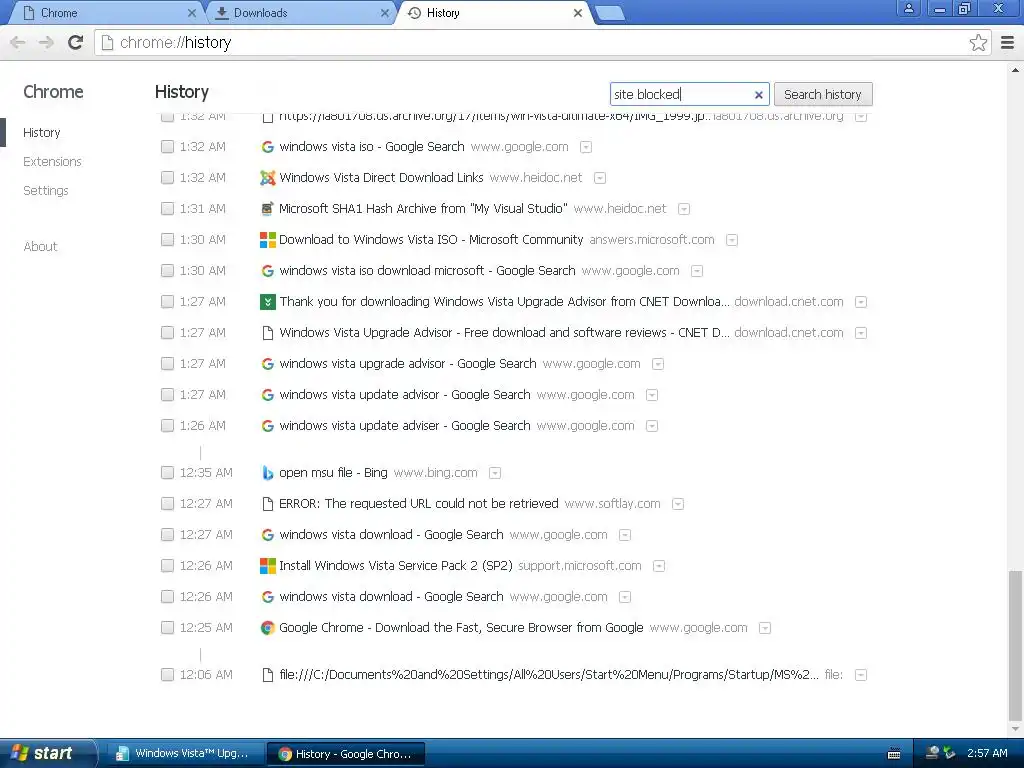
Task: Reload the history page
Action: [76, 42]
